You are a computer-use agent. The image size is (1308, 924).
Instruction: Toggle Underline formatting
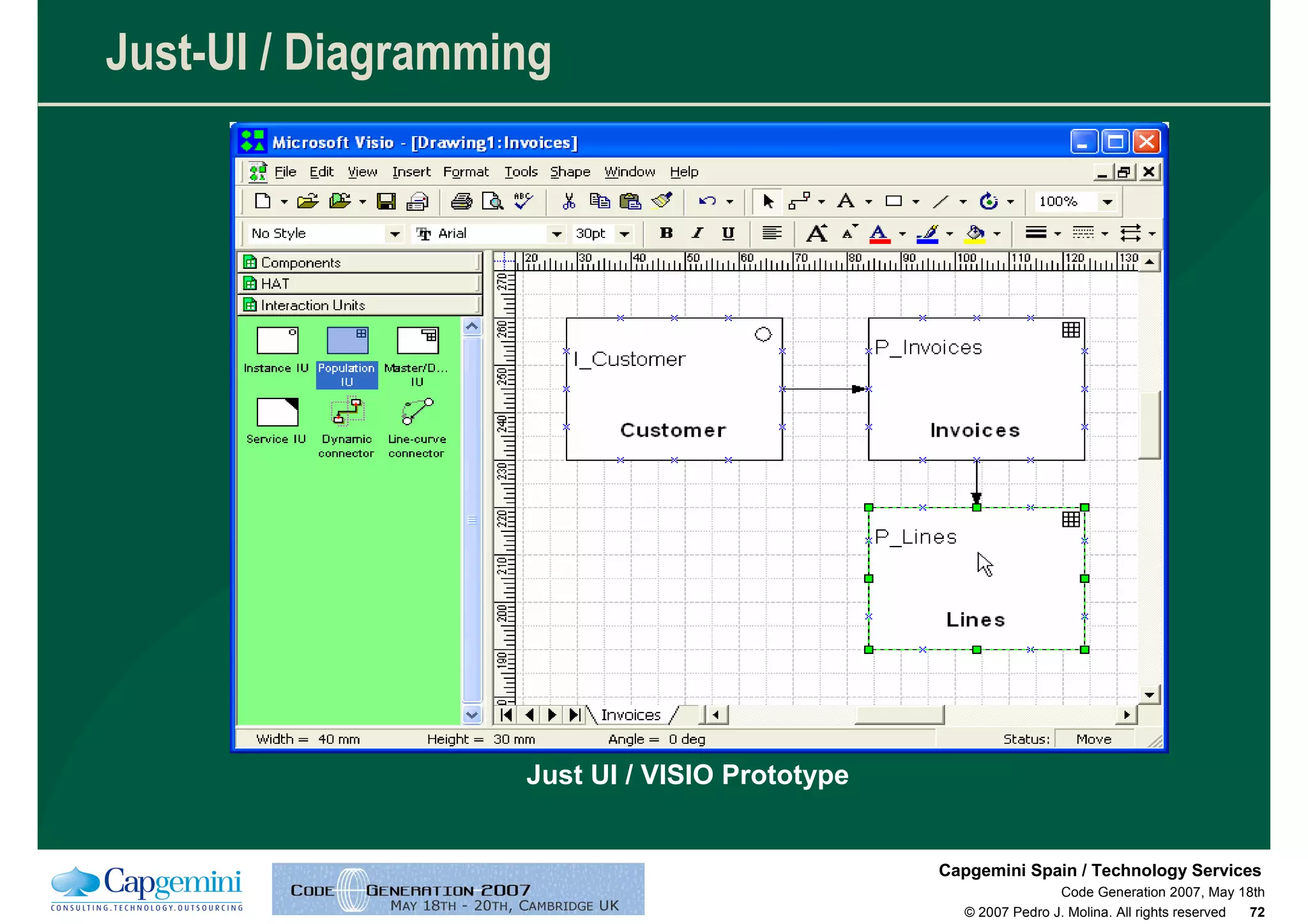pyautogui.click(x=728, y=234)
